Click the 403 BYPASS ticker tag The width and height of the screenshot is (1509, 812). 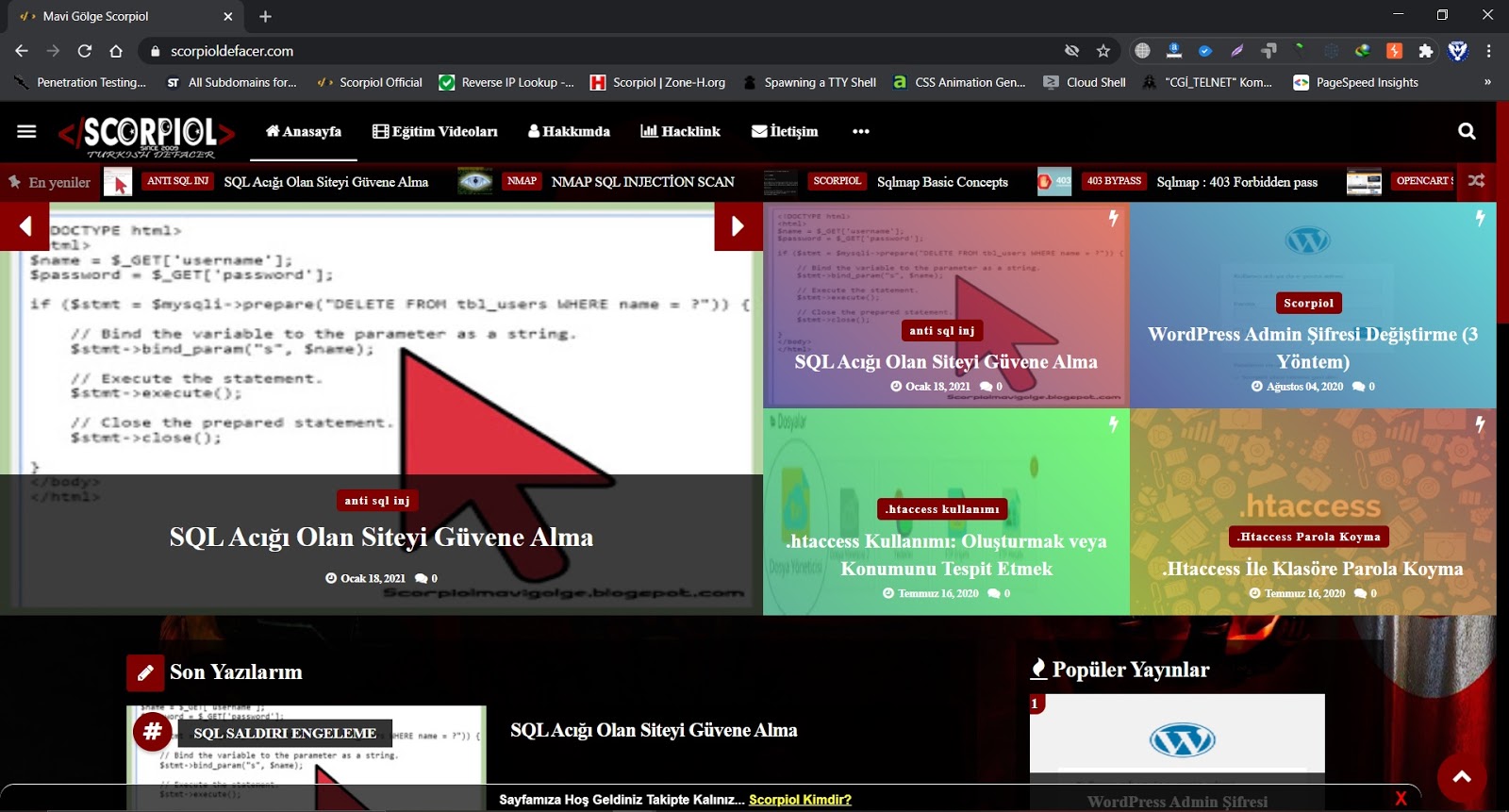1114,181
